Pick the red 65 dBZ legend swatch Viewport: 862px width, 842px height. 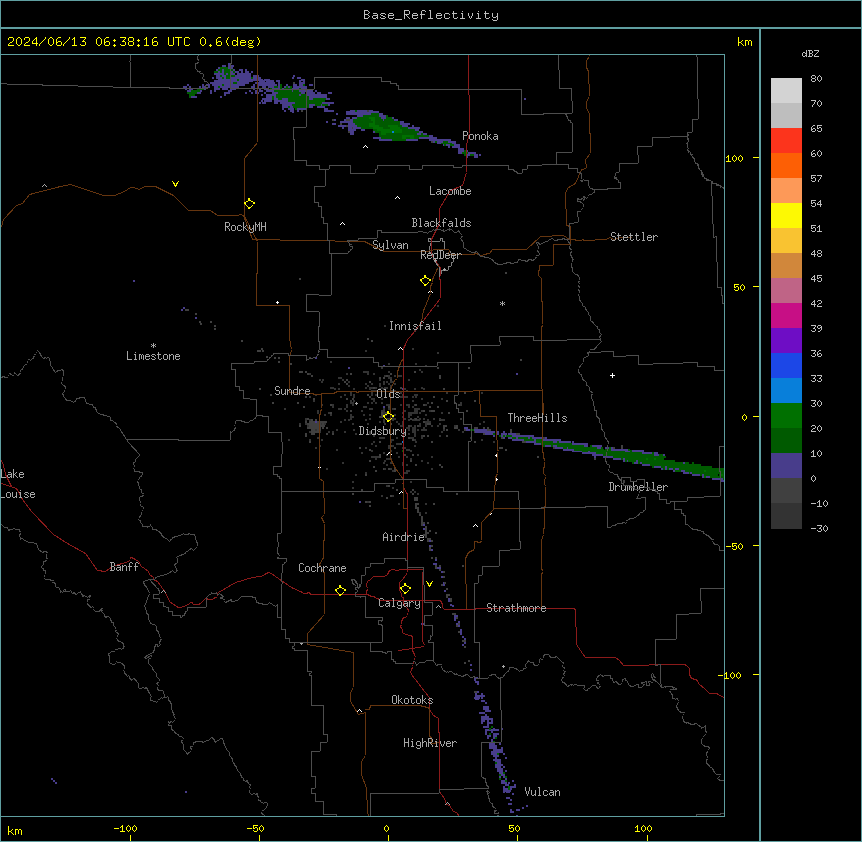(786, 140)
